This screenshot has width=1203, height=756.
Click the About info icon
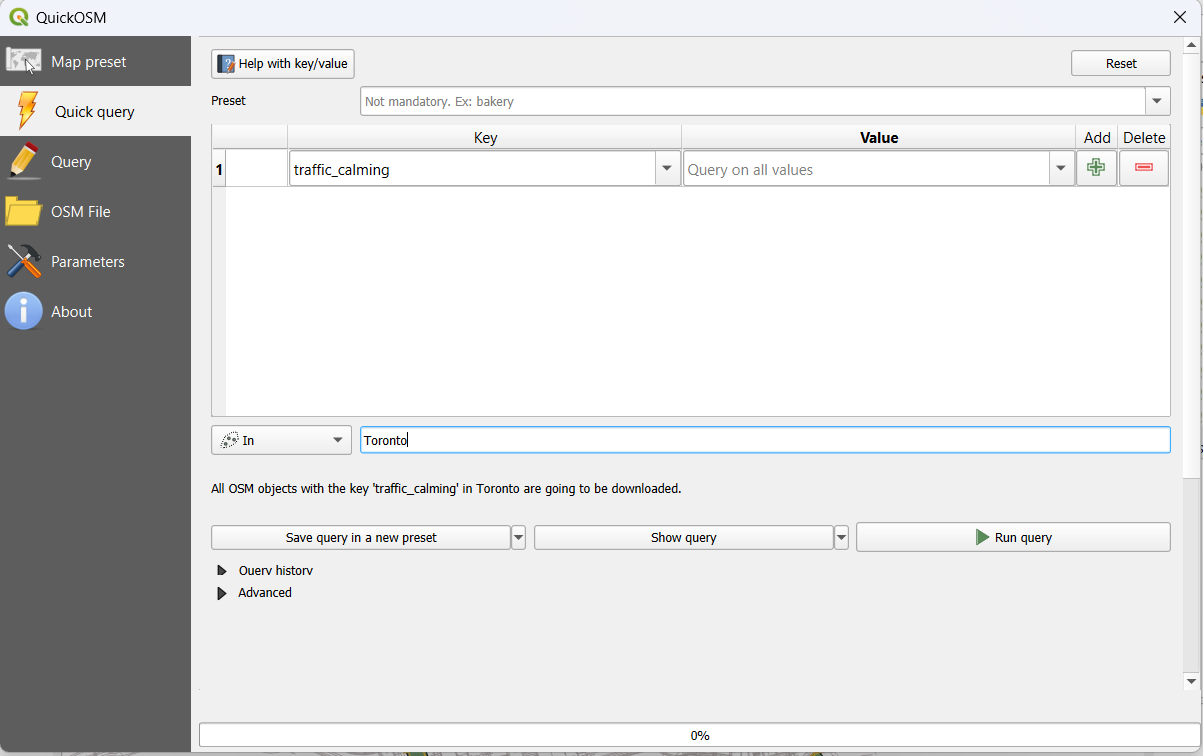[x=24, y=311]
